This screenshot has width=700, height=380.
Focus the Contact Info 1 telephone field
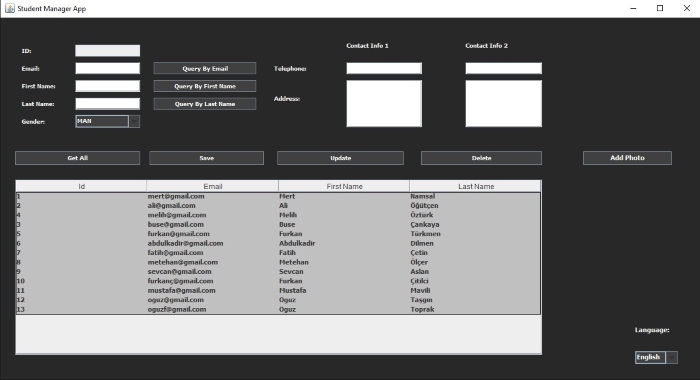pyautogui.click(x=384, y=68)
